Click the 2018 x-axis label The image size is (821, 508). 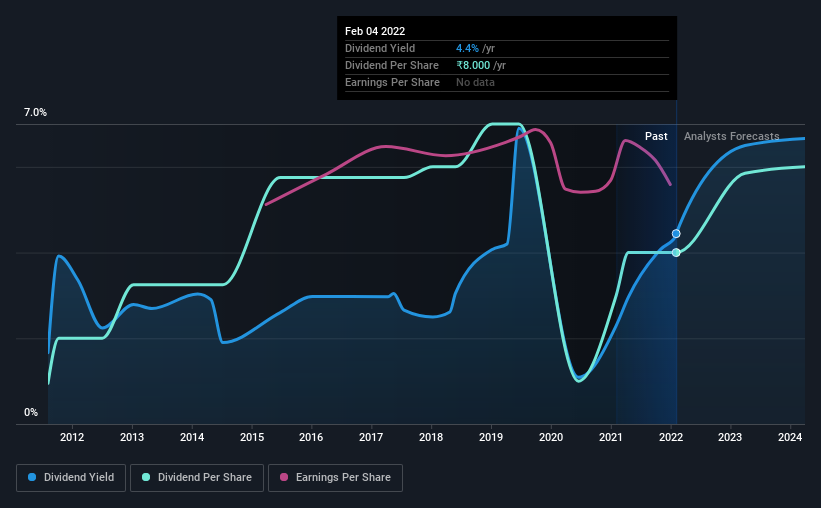coord(431,437)
